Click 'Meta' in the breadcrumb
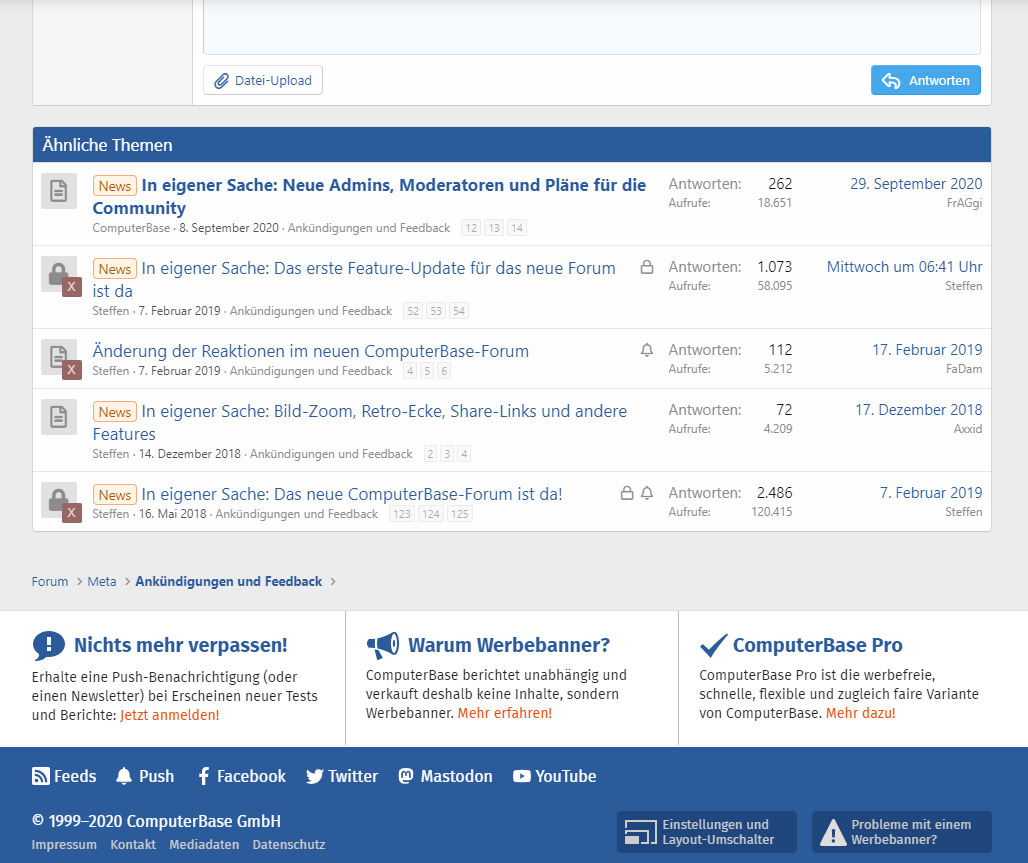1028x863 pixels. click(102, 582)
